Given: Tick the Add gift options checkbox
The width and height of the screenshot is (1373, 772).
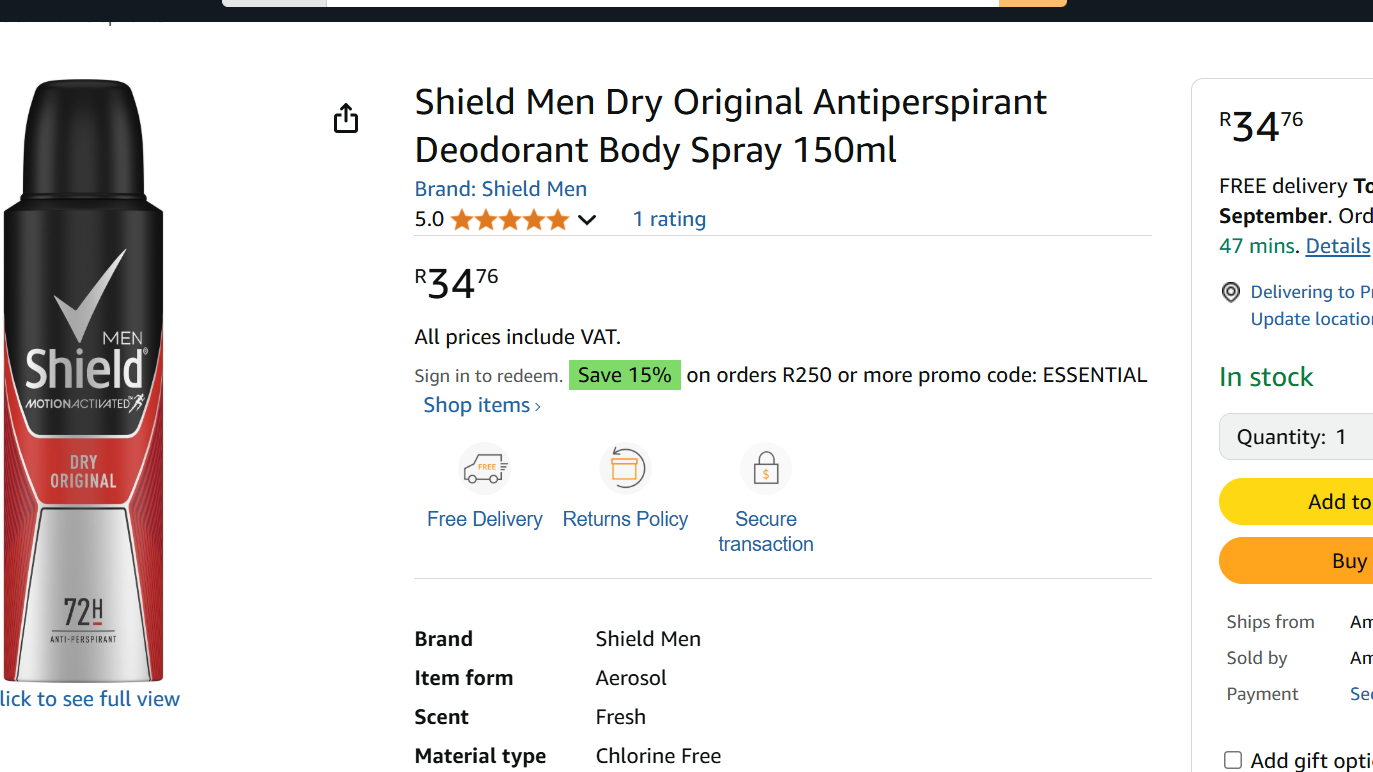Looking at the screenshot, I should pyautogui.click(x=1233, y=760).
